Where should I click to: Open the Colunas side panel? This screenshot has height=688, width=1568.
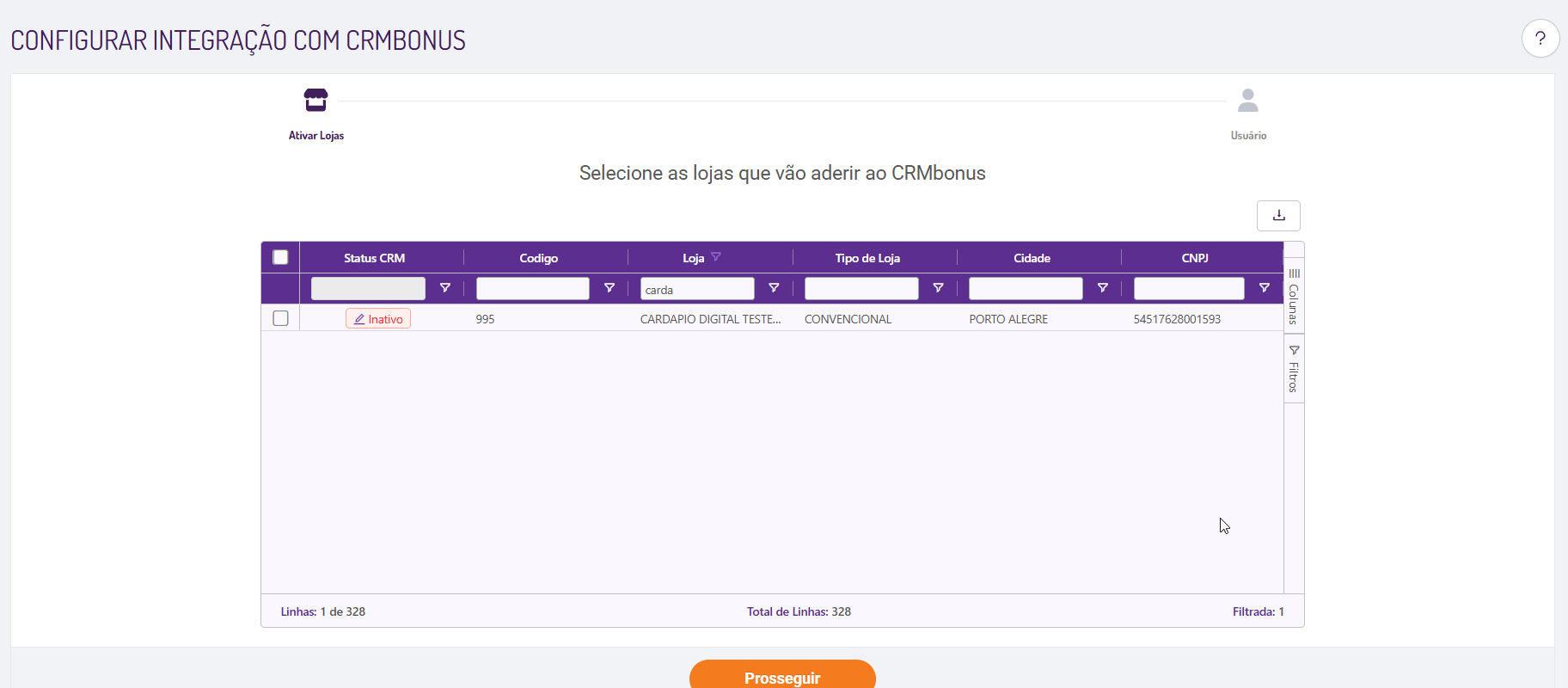(x=1294, y=296)
